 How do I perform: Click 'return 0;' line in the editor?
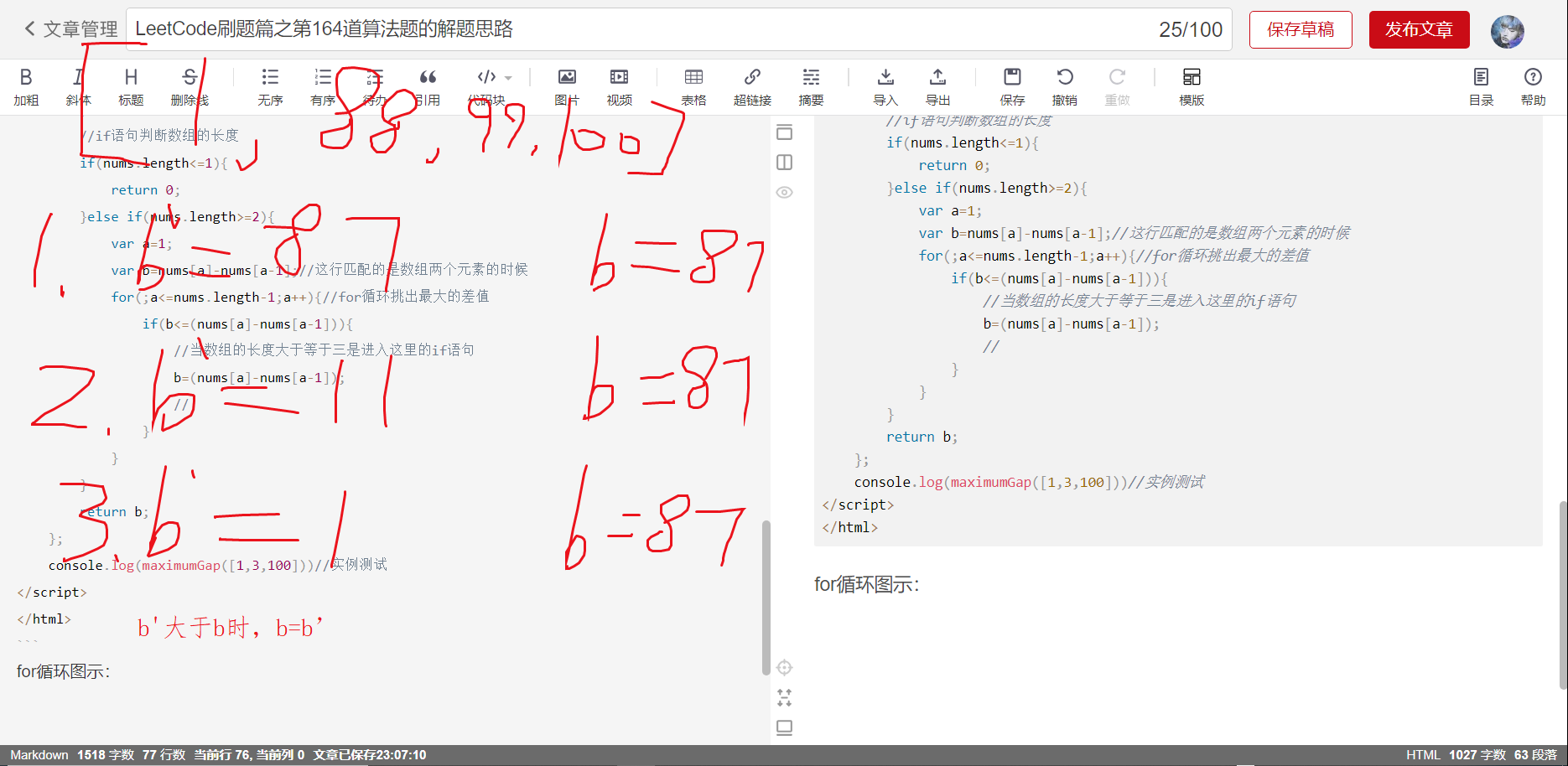145,190
